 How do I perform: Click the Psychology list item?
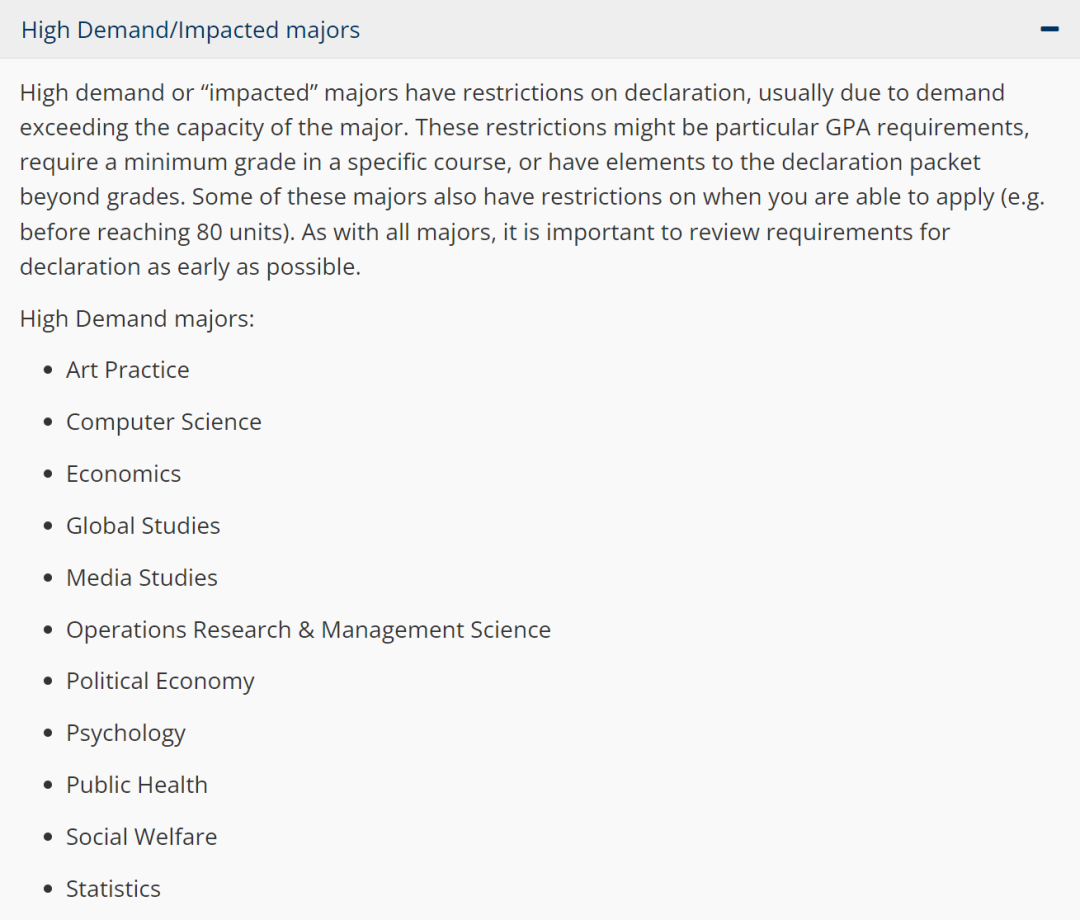pos(126,734)
